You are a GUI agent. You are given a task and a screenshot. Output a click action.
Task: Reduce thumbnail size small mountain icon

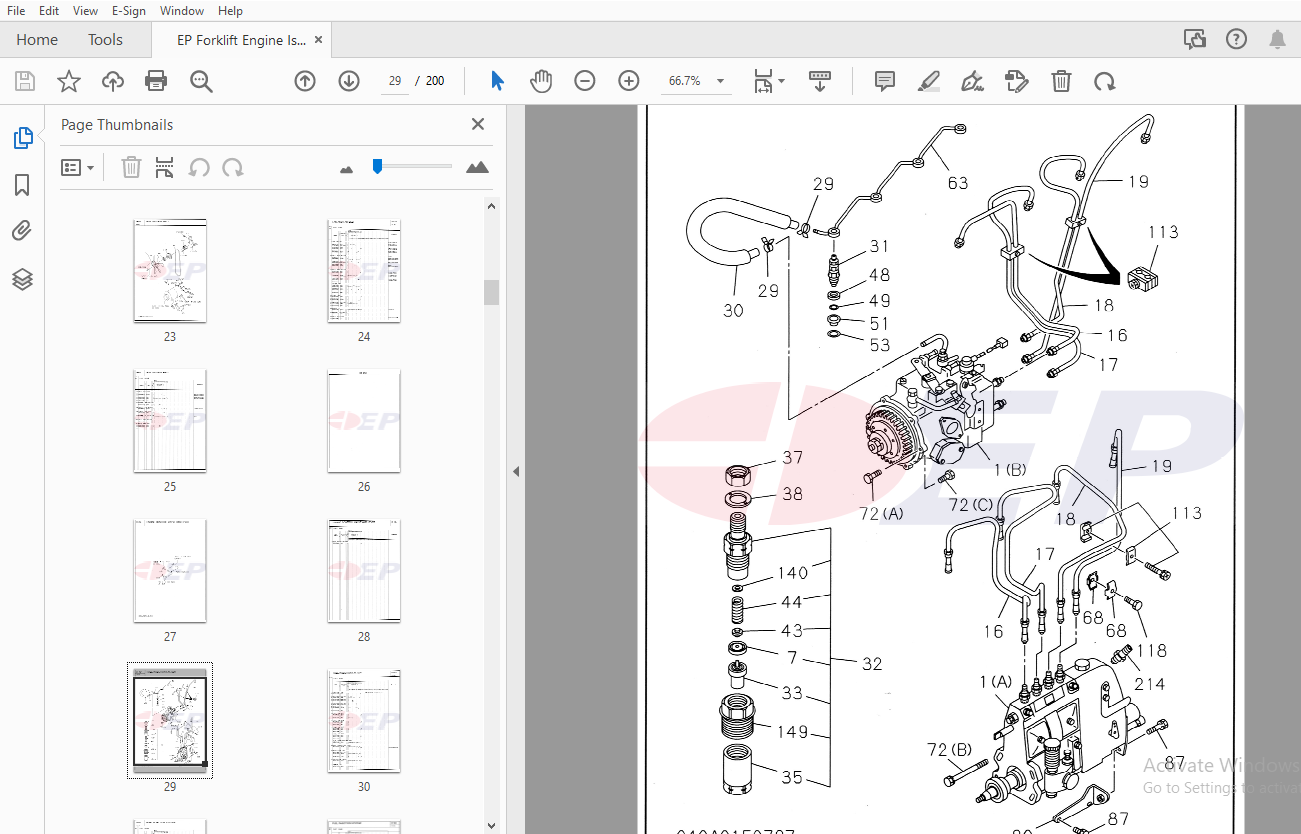347,169
